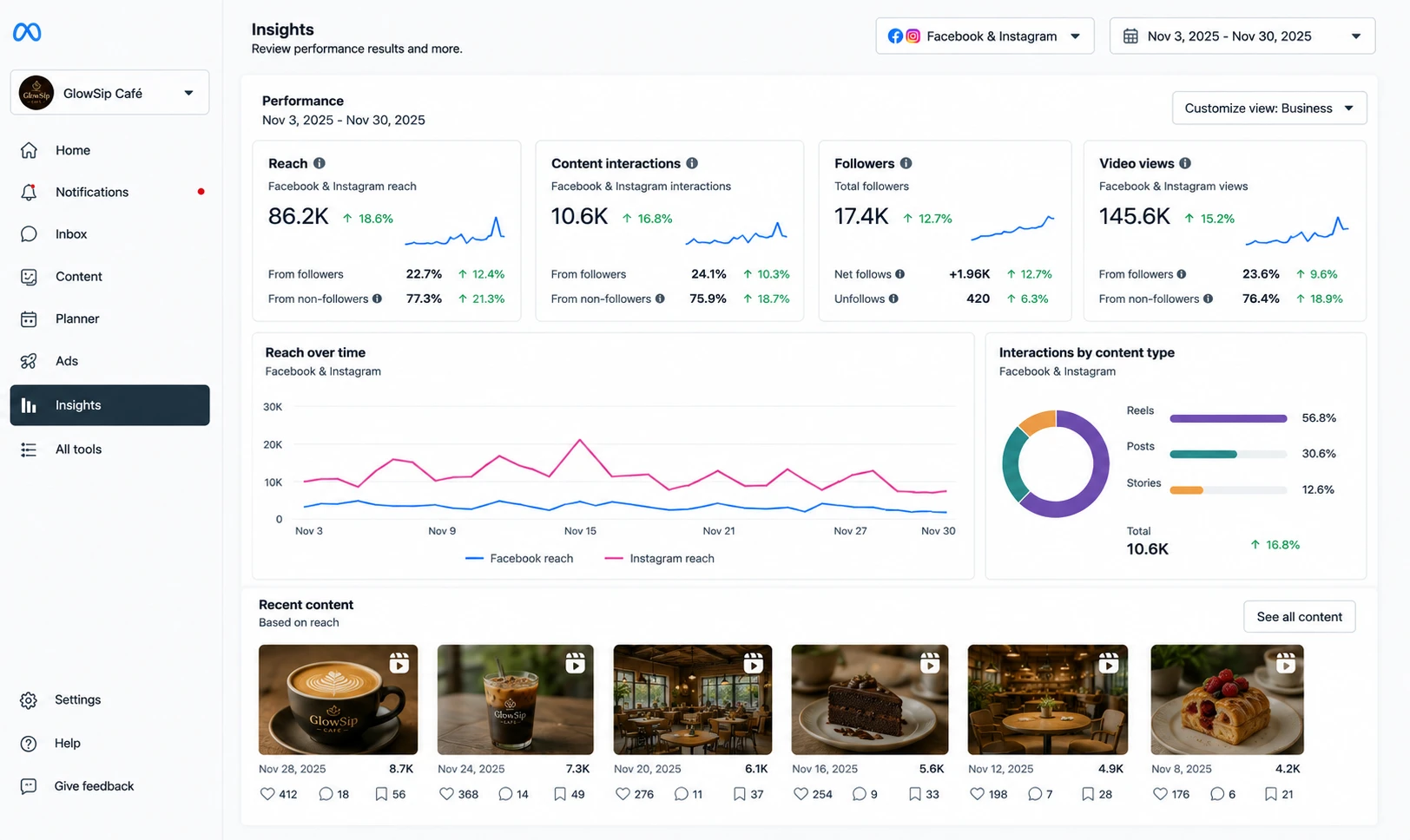This screenshot has height=840, width=1410.
Task: Click the info icon next to Unfollows
Action: tap(893, 299)
